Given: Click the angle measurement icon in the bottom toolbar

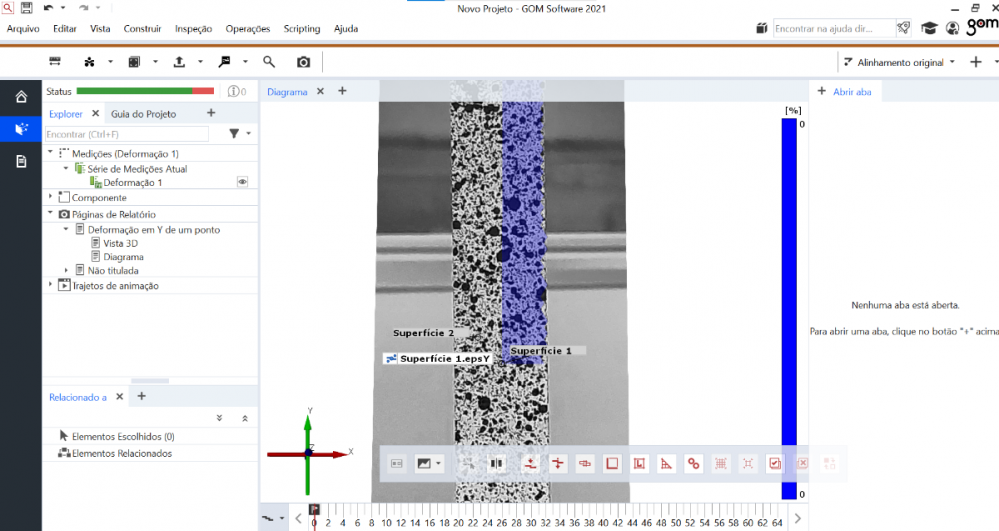Looking at the screenshot, I should coord(667,464).
